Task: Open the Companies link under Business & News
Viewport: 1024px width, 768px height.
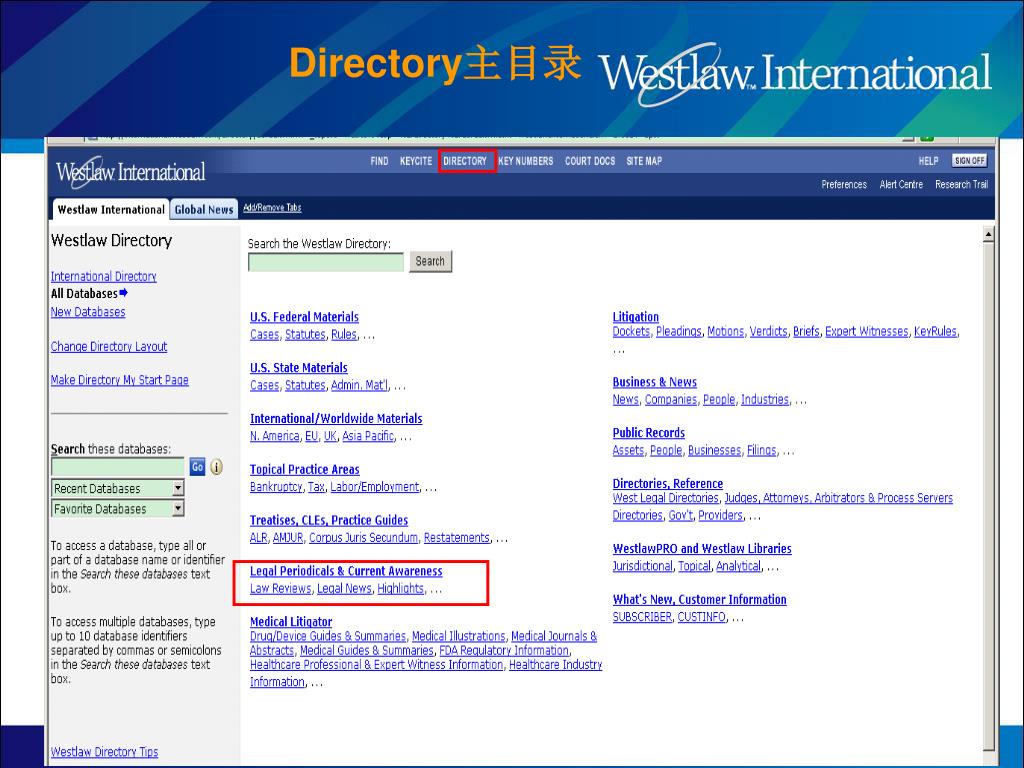Action: click(x=671, y=400)
